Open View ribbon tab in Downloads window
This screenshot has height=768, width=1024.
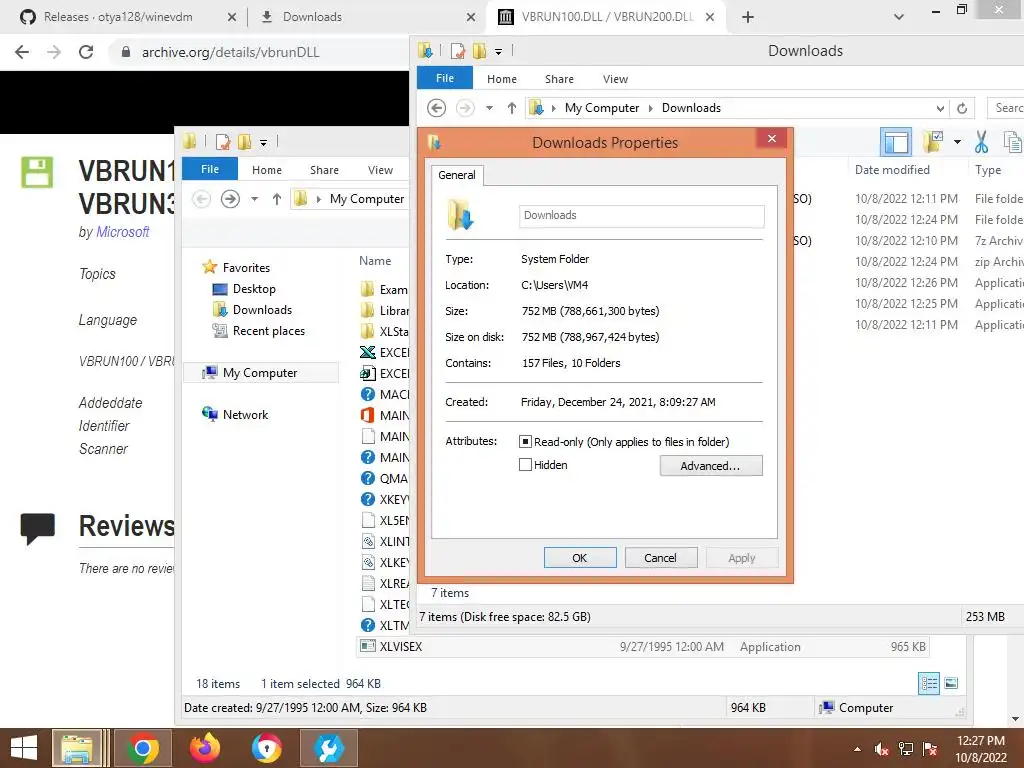[x=615, y=79]
